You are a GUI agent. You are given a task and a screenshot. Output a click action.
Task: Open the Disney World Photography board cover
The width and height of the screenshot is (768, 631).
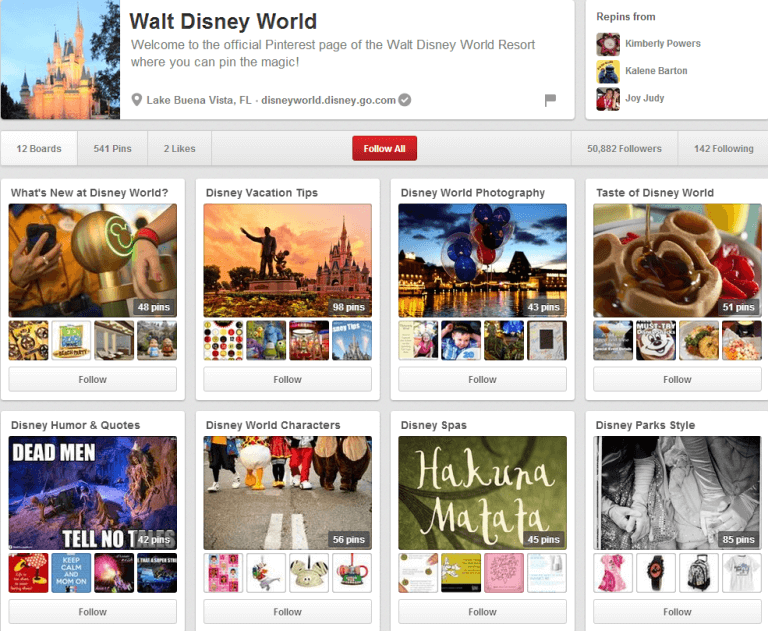pyautogui.click(x=482, y=260)
